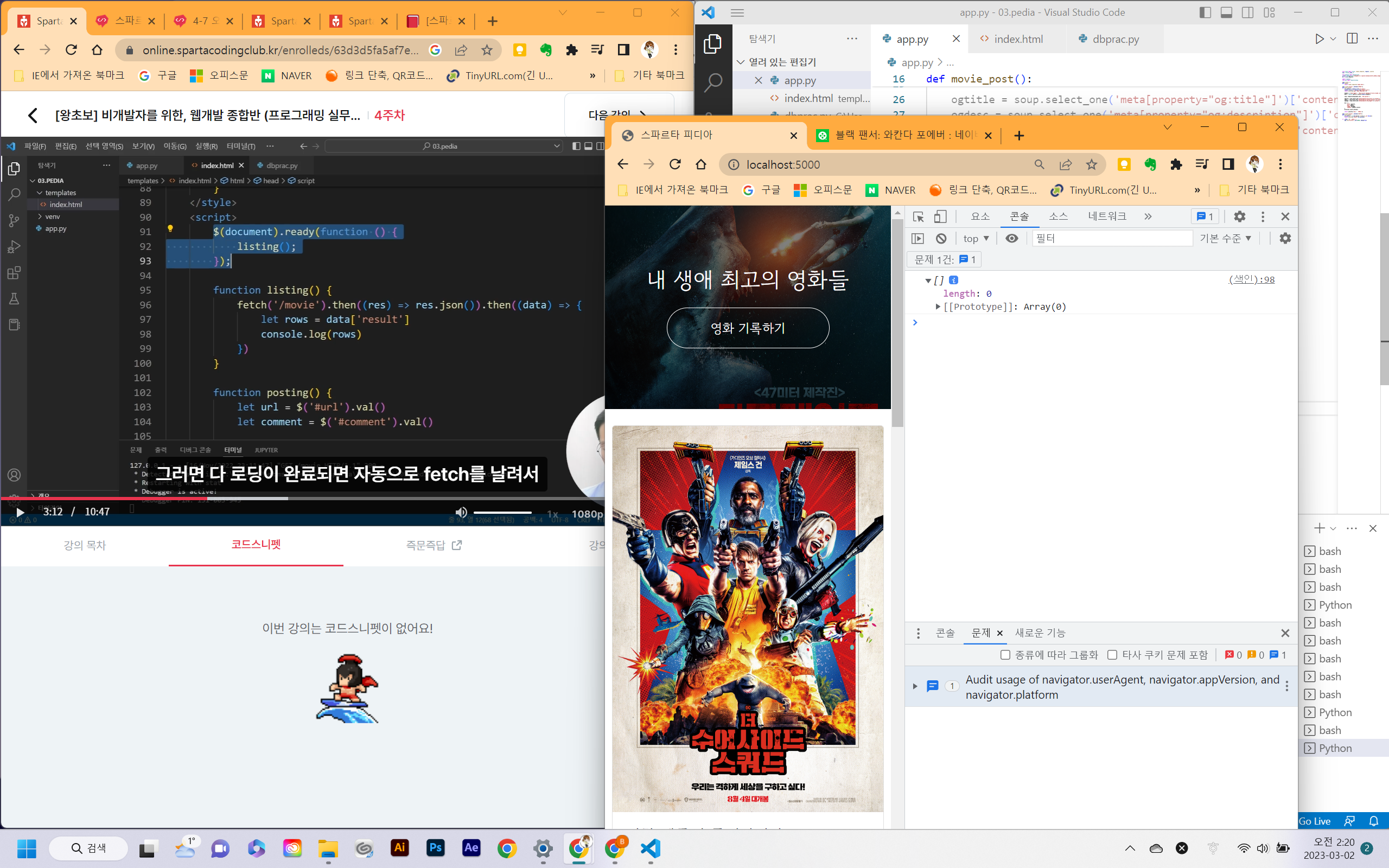This screenshot has width=1389, height=868.
Task: Adjust lecture video volume slider
Action: (x=502, y=512)
